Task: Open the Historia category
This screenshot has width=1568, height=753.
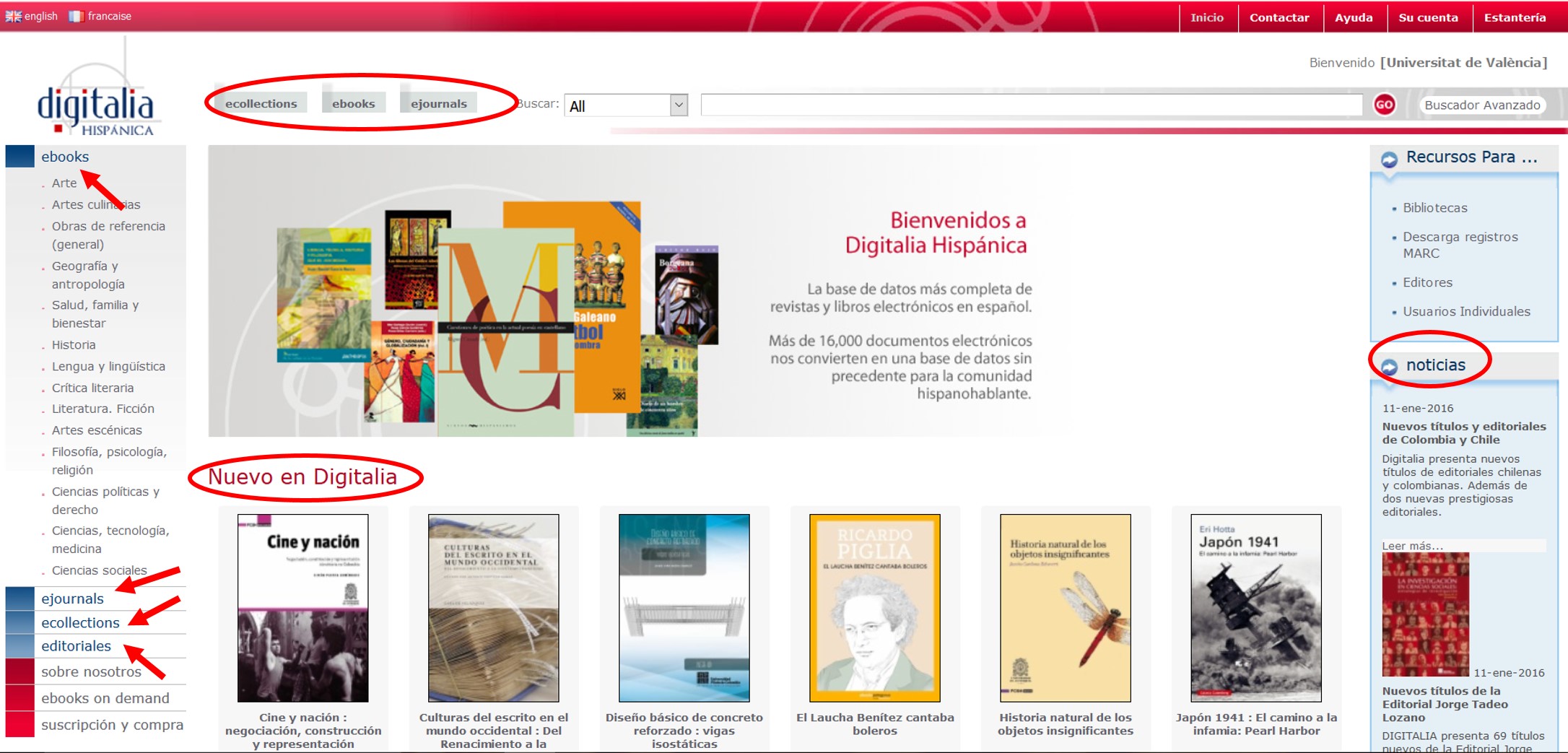Action: pos(74,345)
